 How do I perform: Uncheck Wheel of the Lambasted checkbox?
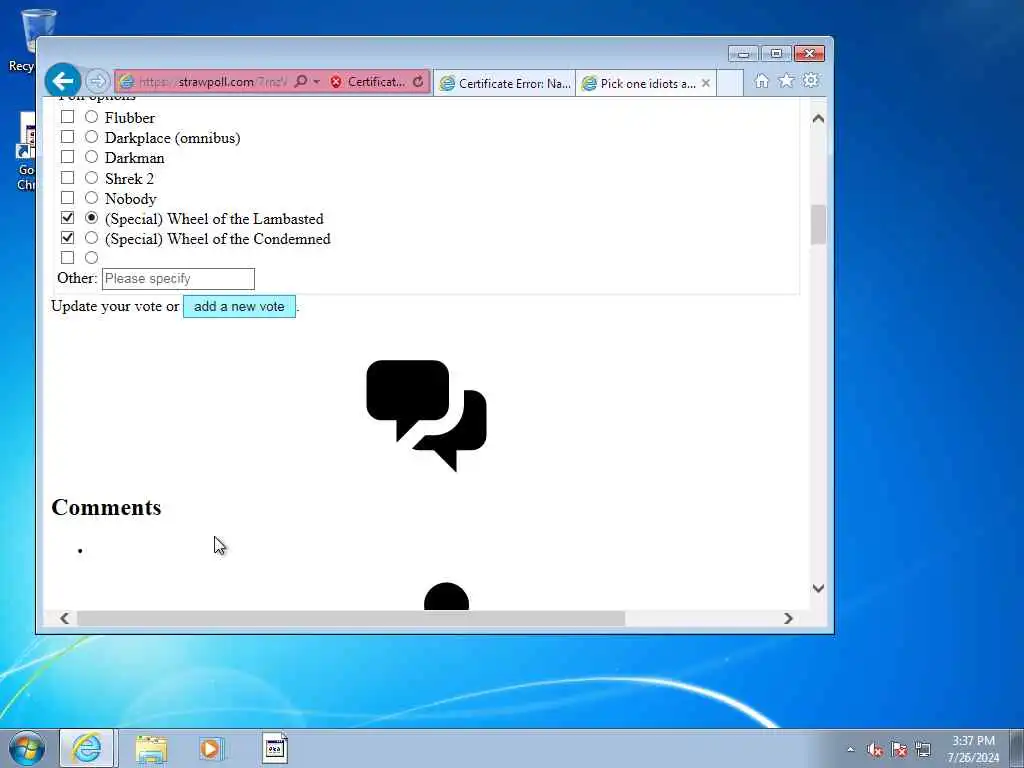[67, 217]
